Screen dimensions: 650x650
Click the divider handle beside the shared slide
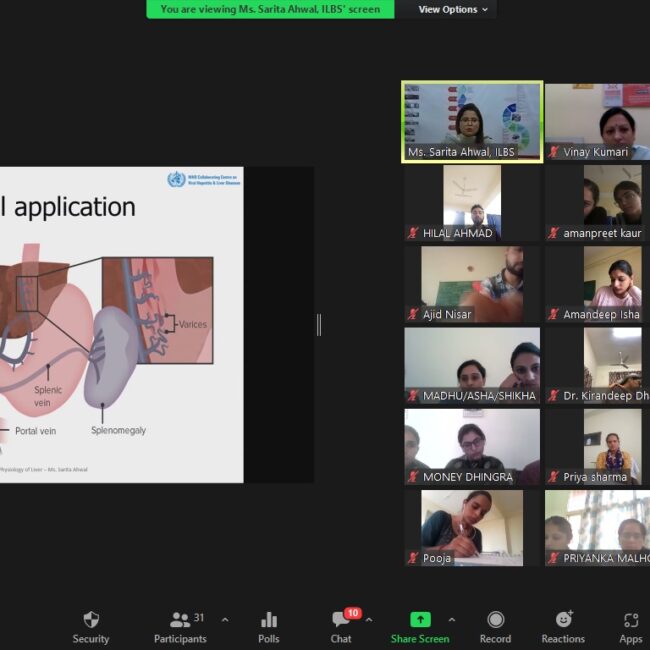(x=319, y=324)
